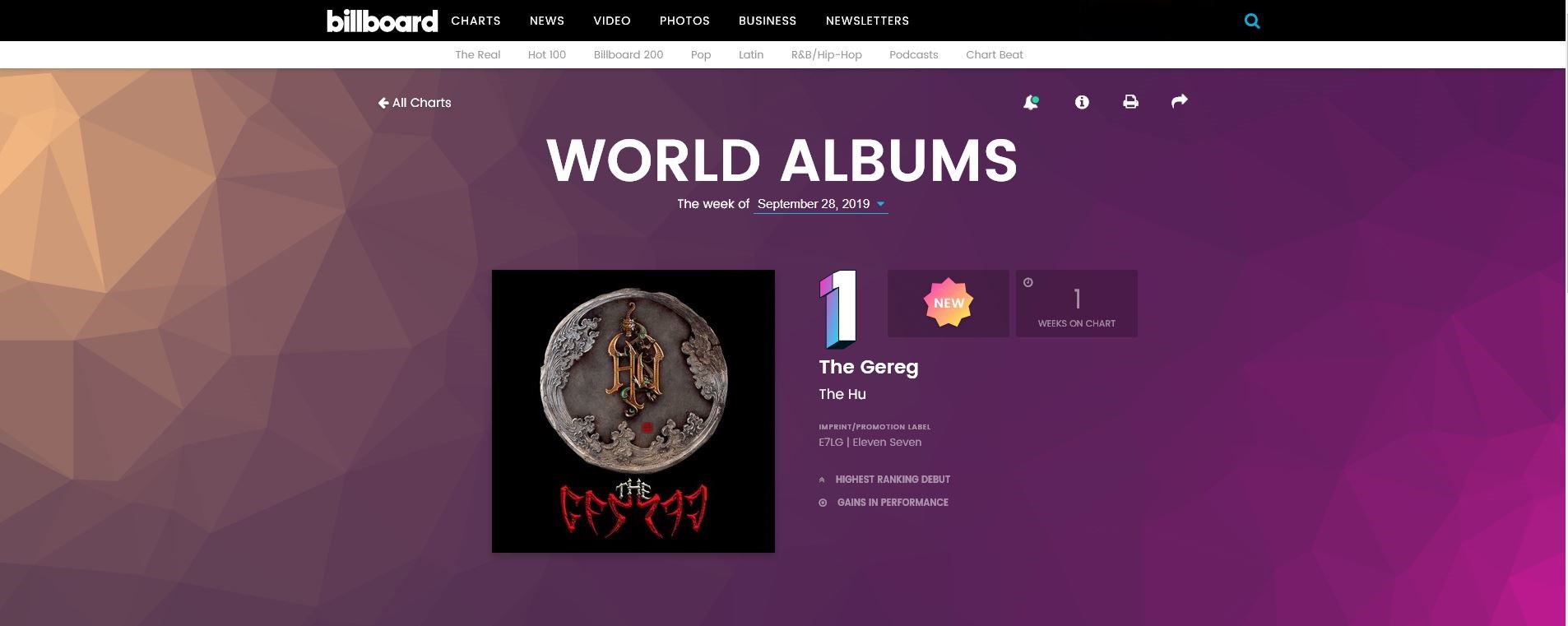Select the September 28, 2019 date field
This screenshot has width=1568, height=626.
coord(820,204)
